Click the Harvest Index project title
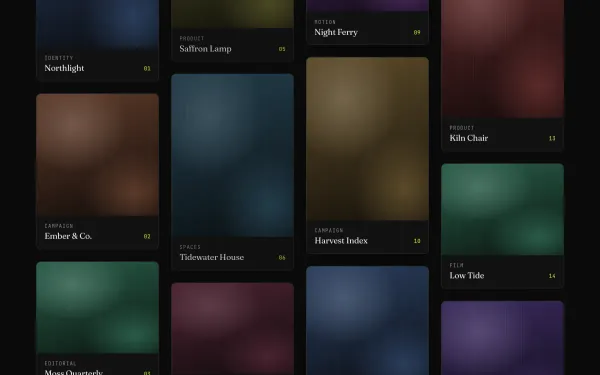Screen dimensions: 600x375 [341, 241]
